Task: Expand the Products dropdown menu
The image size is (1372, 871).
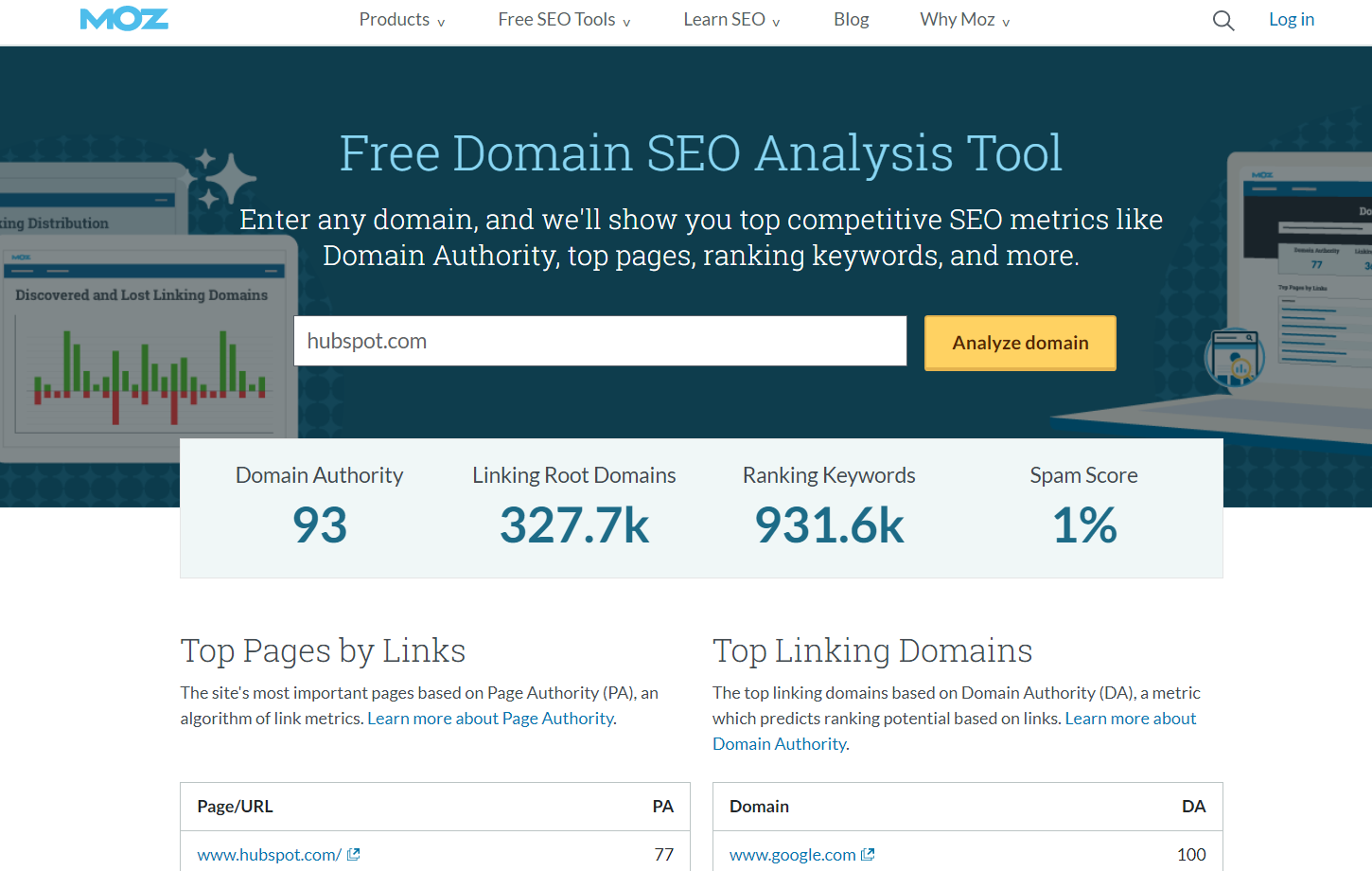Action: click(401, 20)
